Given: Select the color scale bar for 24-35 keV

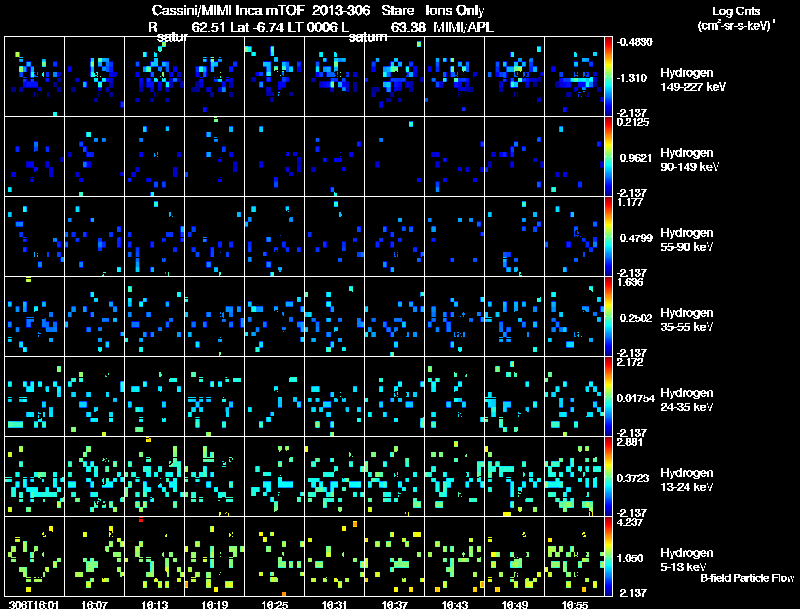Looking at the screenshot, I should (x=608, y=397).
